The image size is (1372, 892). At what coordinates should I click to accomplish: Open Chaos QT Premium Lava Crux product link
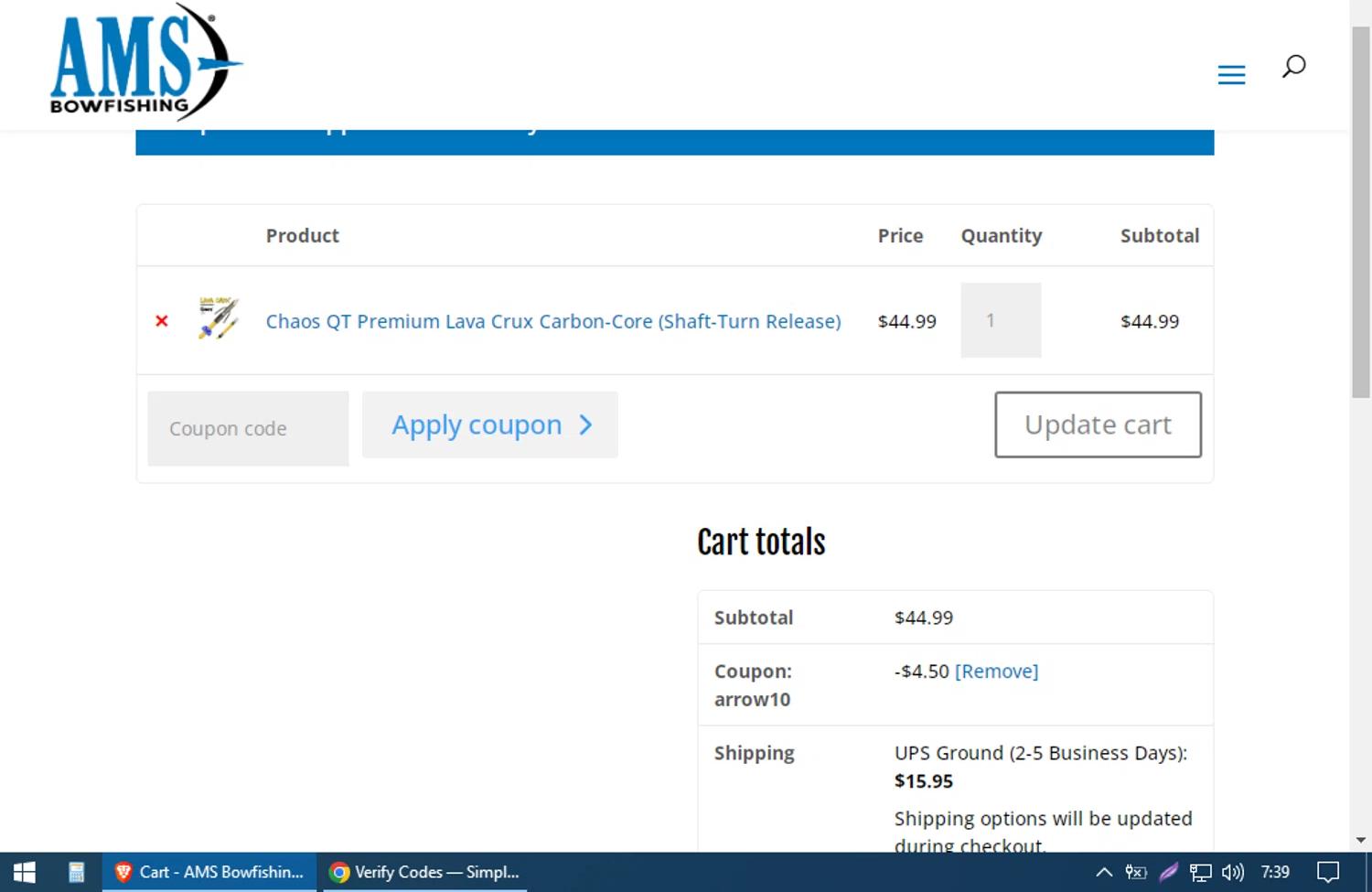pos(553,321)
